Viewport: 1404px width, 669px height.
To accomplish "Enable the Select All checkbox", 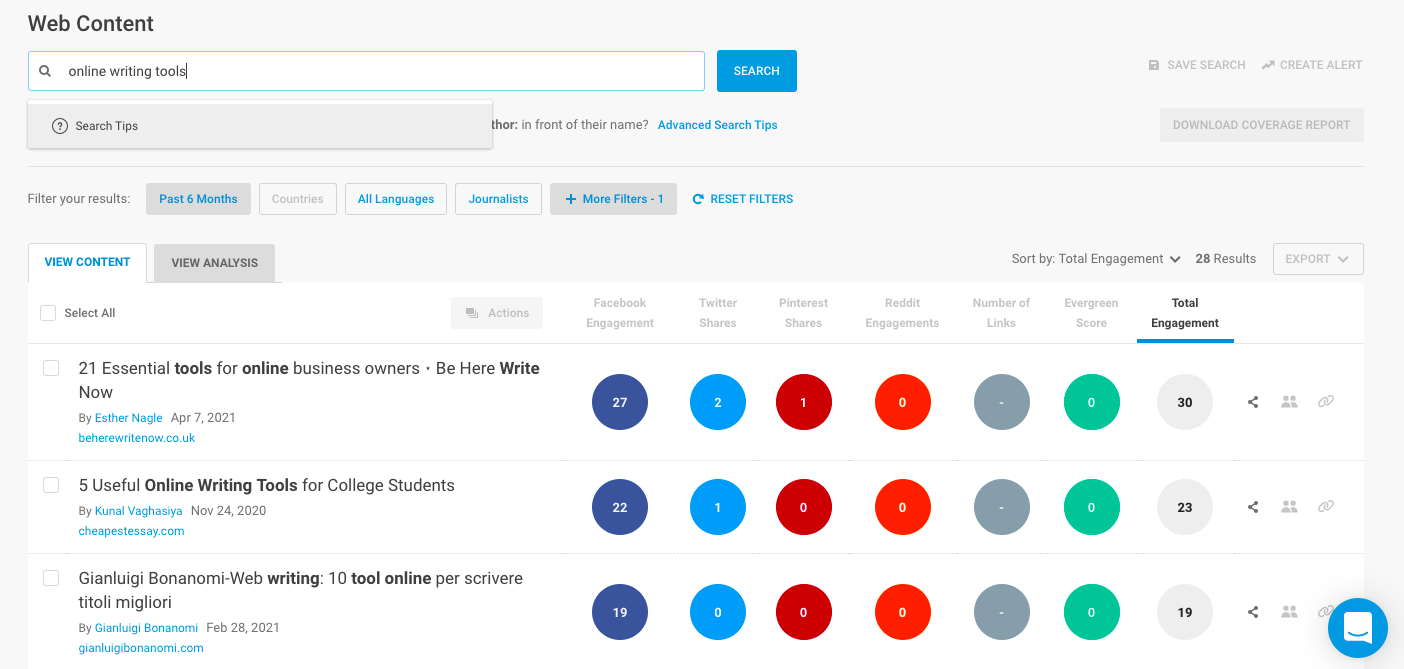I will (x=48, y=312).
